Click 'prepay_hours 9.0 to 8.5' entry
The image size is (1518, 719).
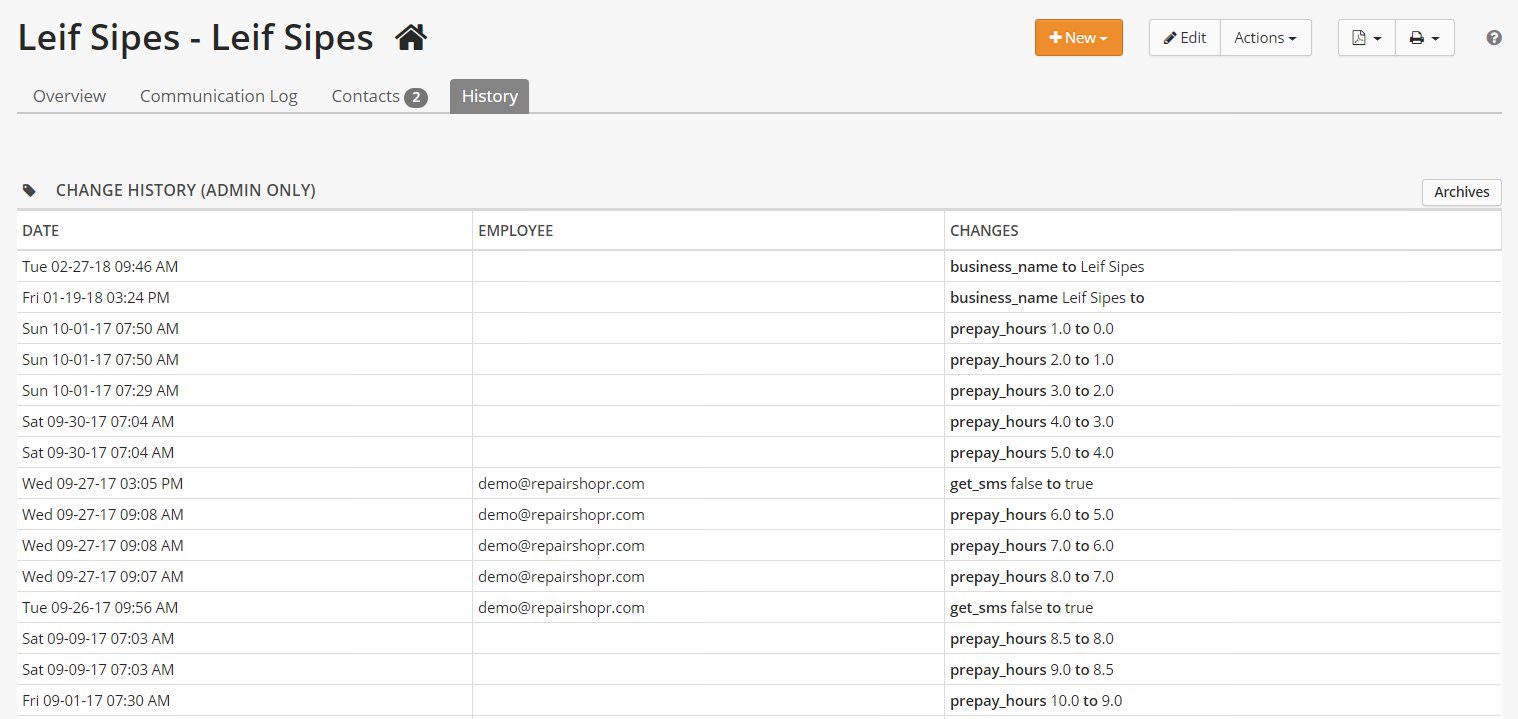point(1031,670)
